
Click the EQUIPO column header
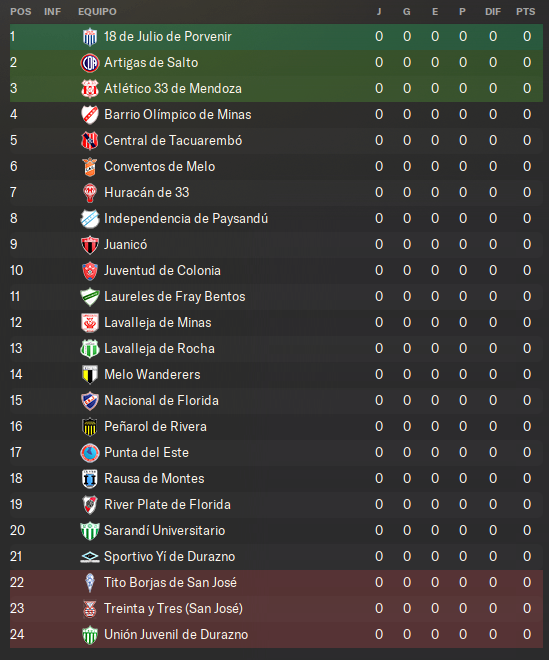97,11
